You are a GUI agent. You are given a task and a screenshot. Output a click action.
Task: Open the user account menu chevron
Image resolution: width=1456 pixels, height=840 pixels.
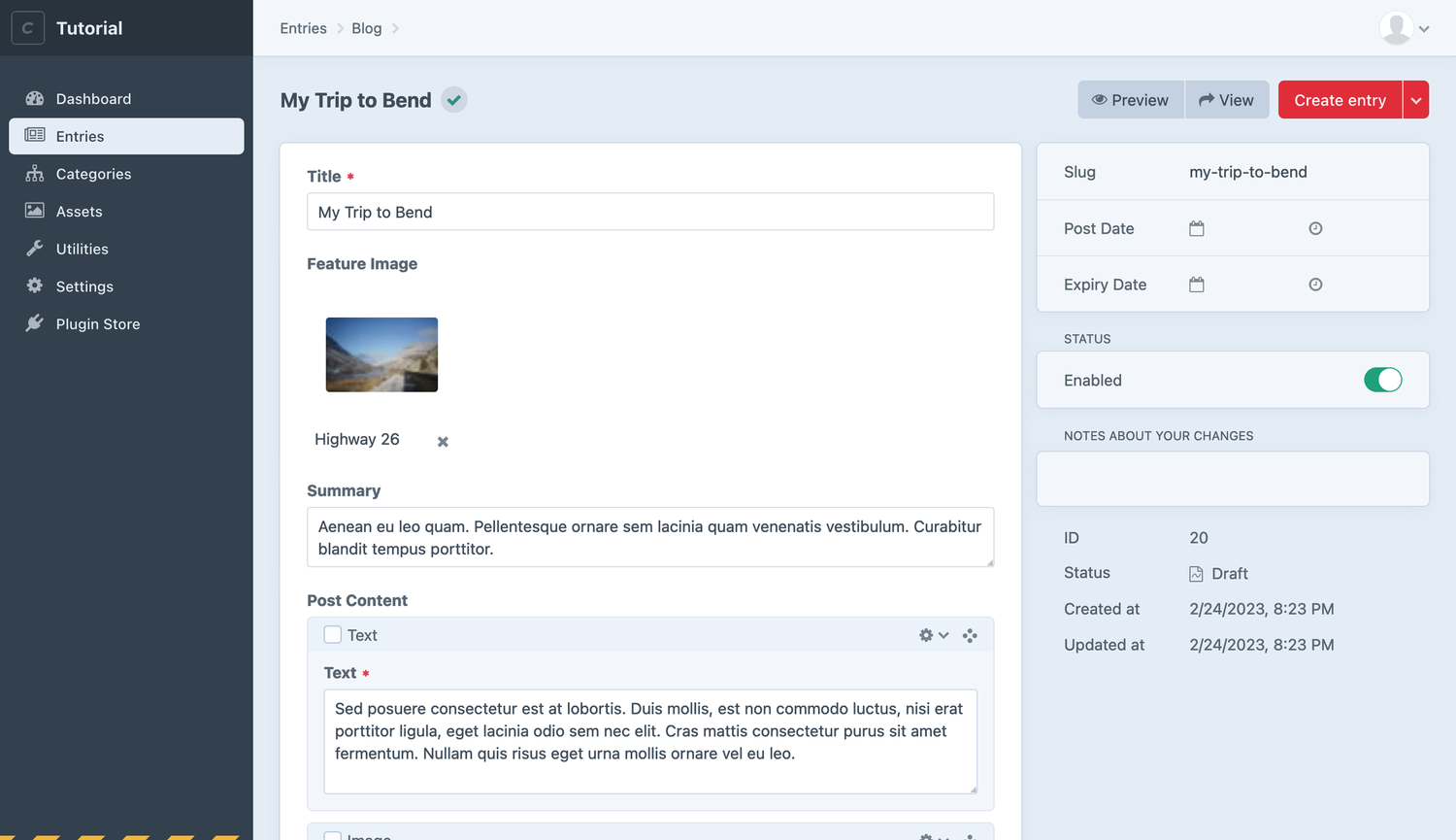pos(1425,28)
